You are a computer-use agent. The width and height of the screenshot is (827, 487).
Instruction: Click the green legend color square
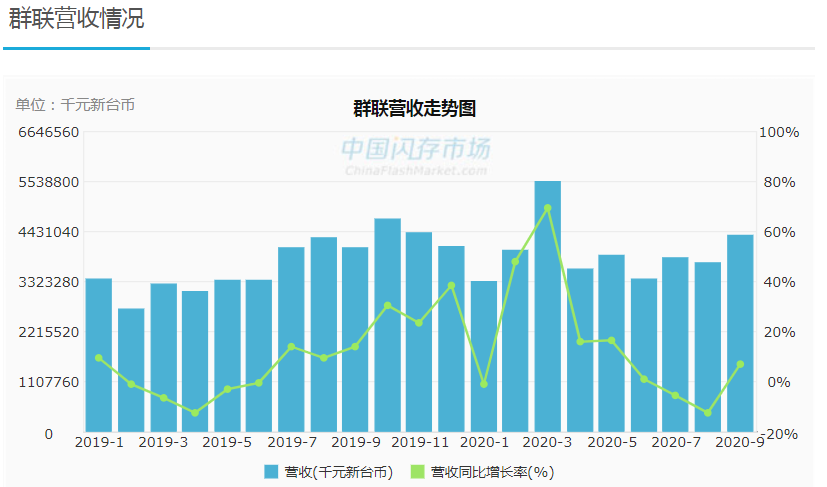418,472
